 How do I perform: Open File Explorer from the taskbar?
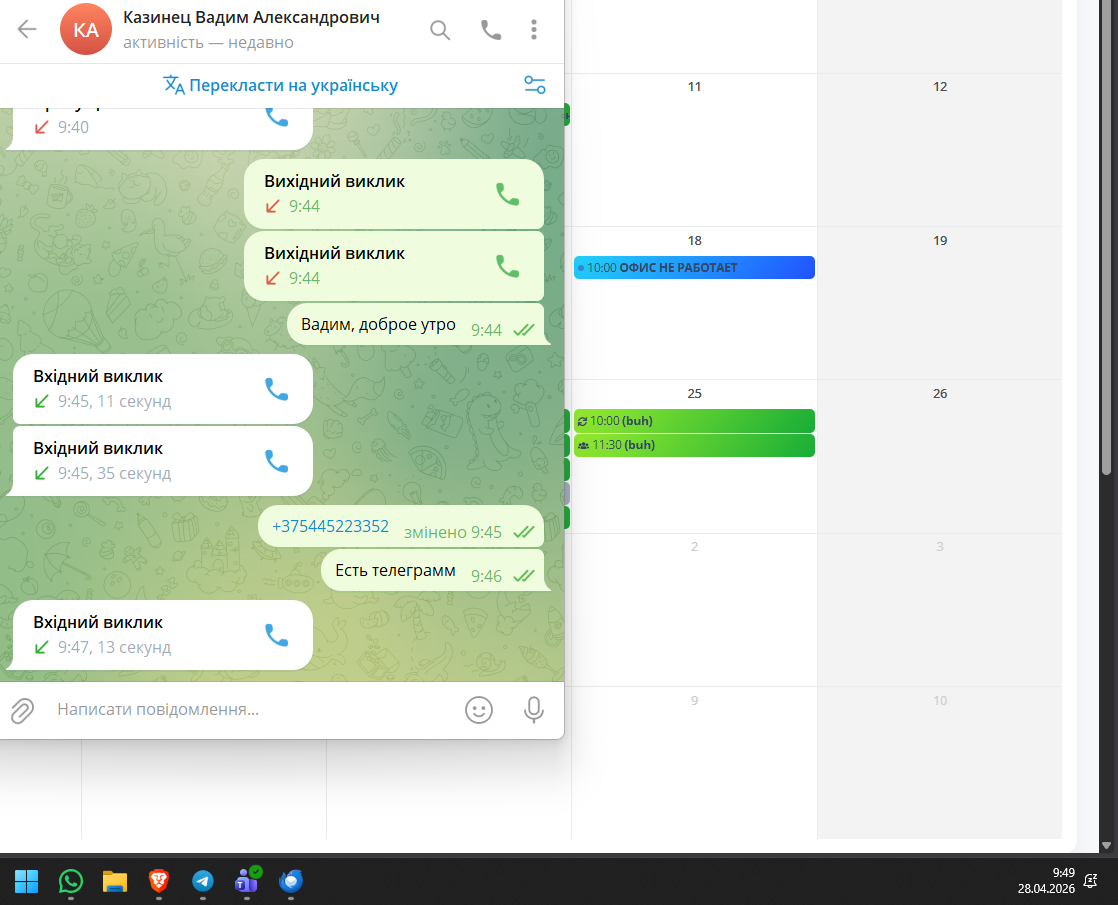click(115, 881)
